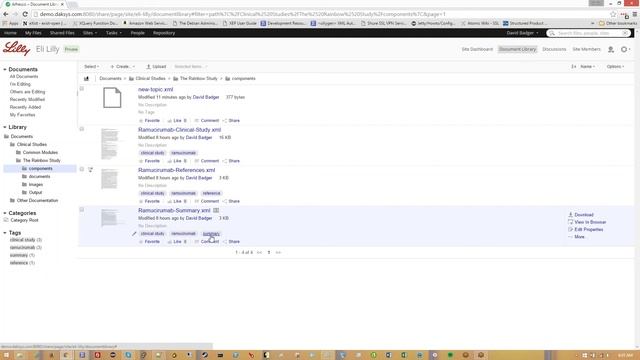The image size is (640, 360).
Task: Favorite the new-topic.xml document
Action: [x=149, y=121]
